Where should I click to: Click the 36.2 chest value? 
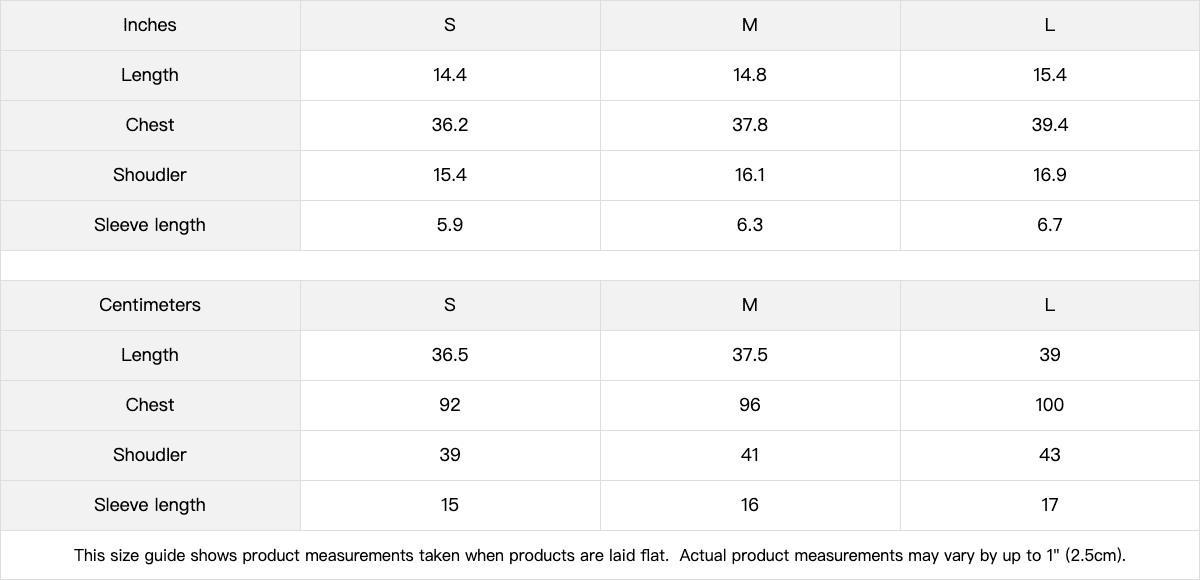pyautogui.click(x=450, y=125)
